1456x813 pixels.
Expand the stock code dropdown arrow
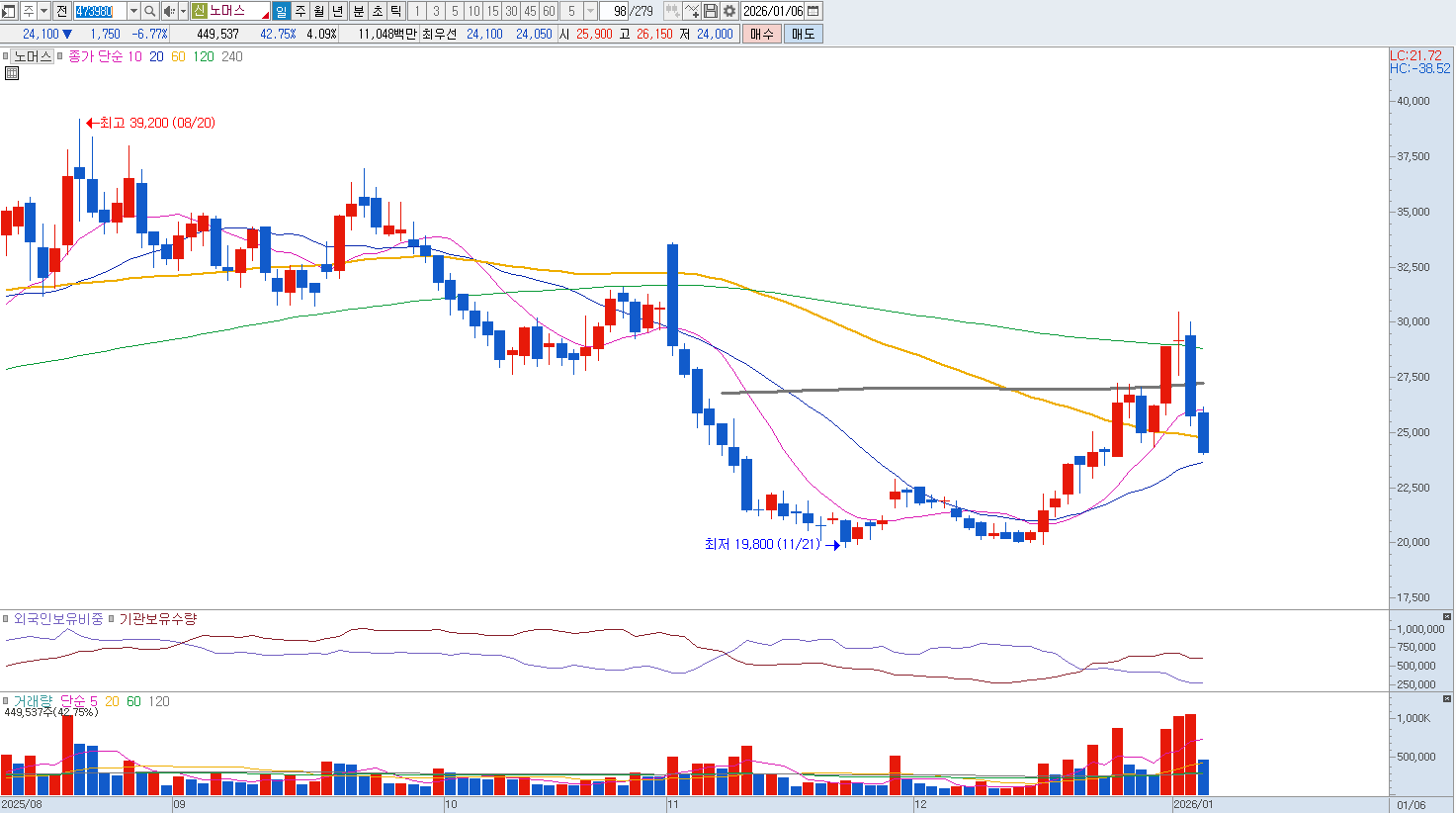133,11
